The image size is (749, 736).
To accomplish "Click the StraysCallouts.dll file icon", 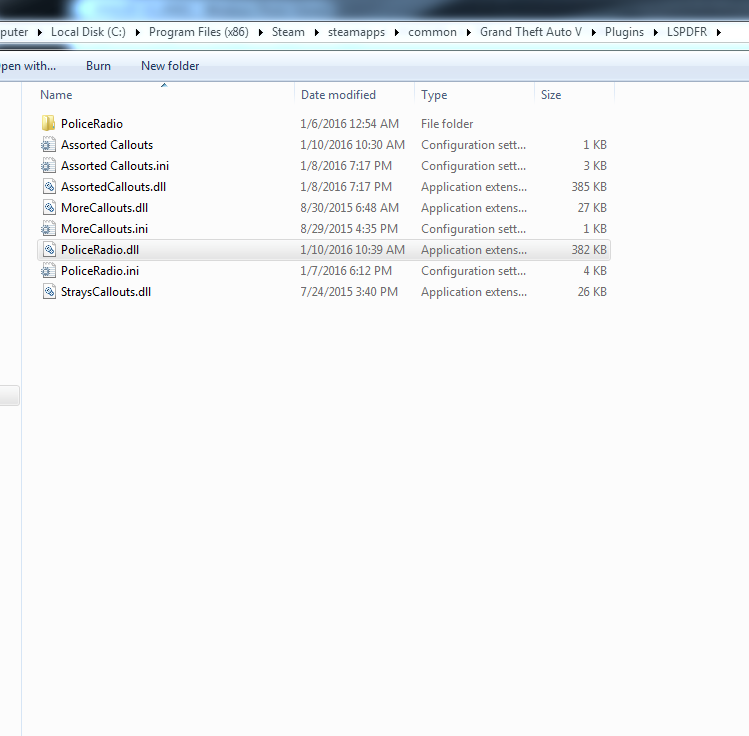I will (x=48, y=291).
